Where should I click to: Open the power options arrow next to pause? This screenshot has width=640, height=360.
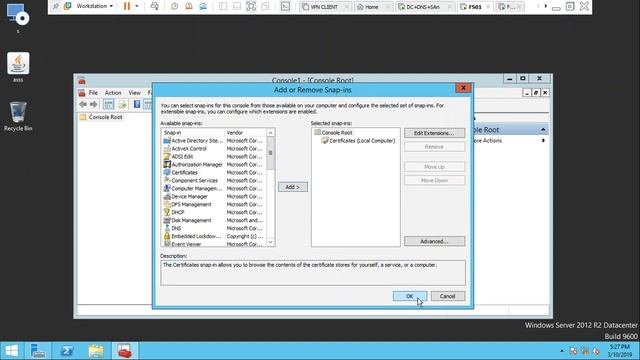coord(137,6)
